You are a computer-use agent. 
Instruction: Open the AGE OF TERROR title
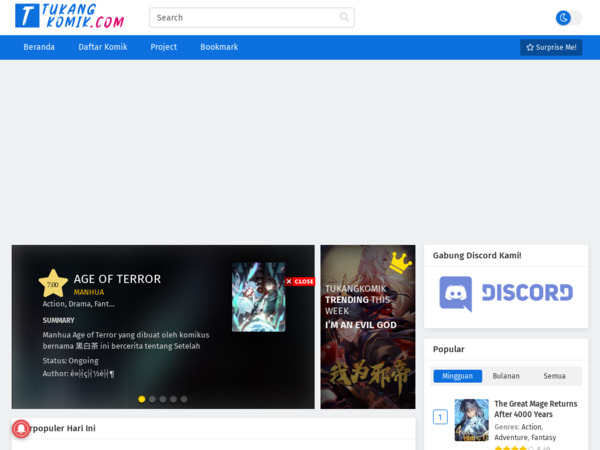click(x=117, y=279)
